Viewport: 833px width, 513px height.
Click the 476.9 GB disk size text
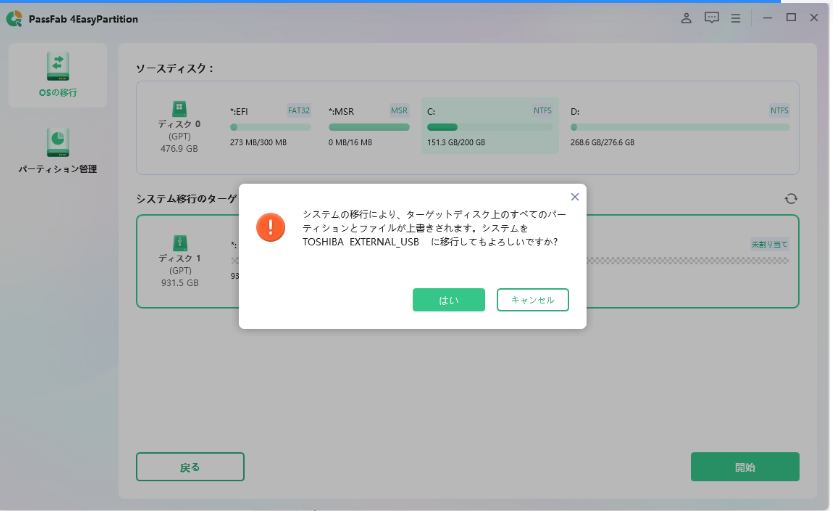pyautogui.click(x=179, y=149)
